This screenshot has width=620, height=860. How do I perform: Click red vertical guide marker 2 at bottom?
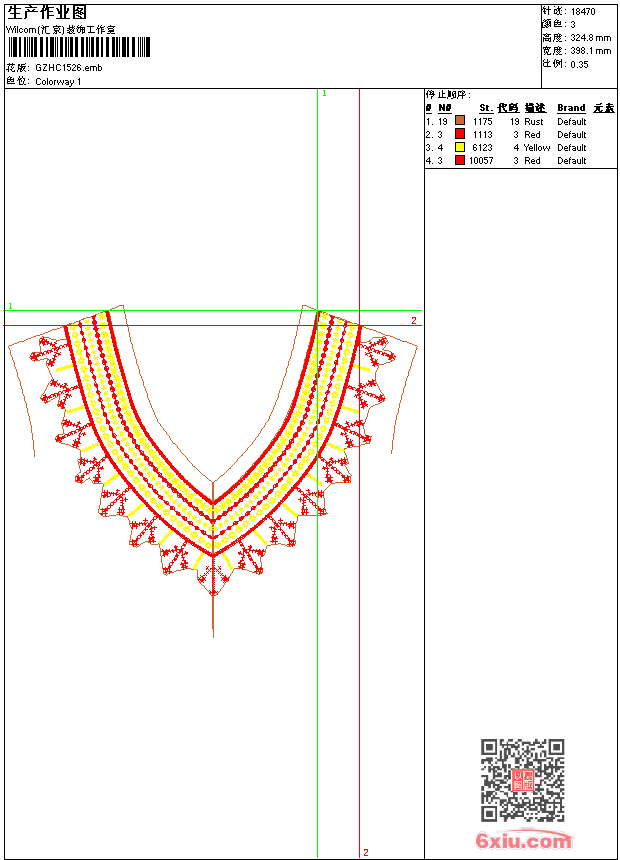click(x=366, y=852)
